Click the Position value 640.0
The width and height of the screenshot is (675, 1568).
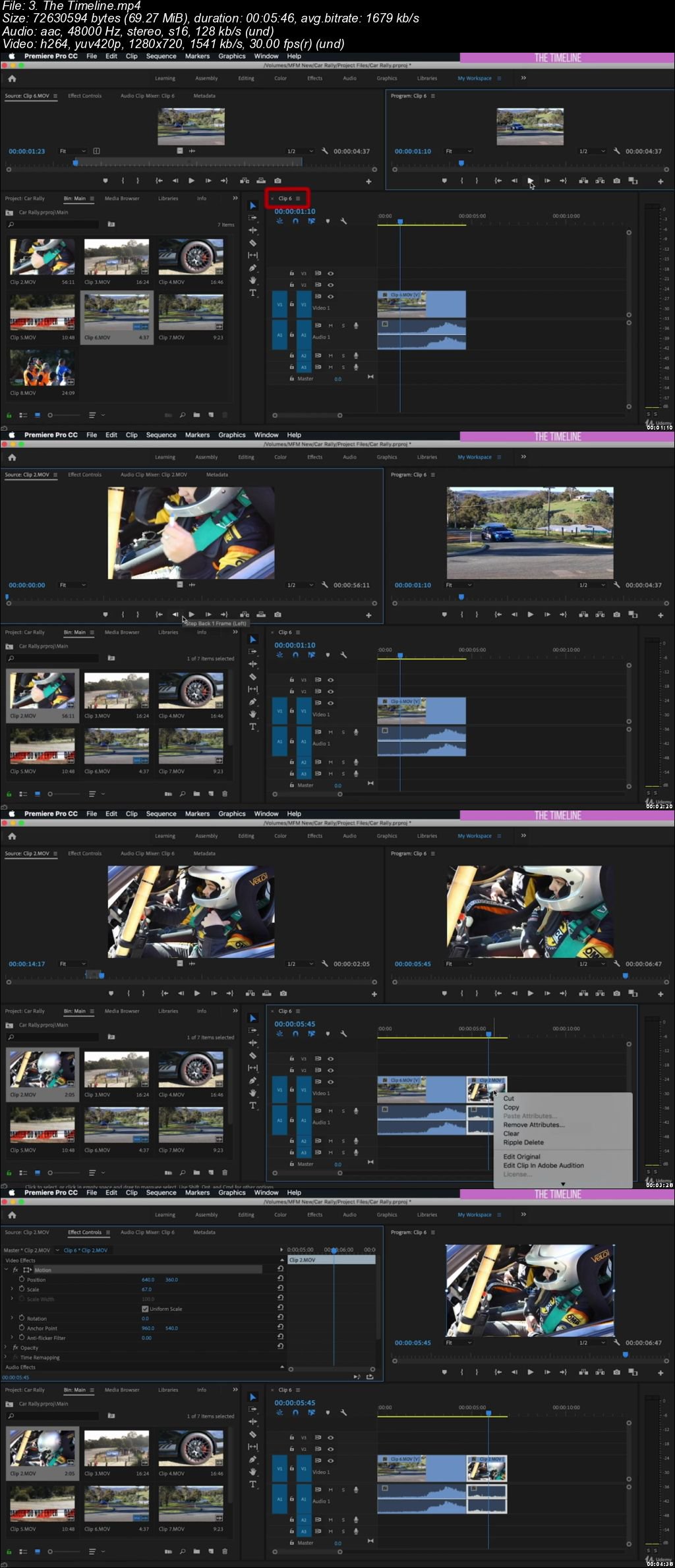coord(148,1279)
